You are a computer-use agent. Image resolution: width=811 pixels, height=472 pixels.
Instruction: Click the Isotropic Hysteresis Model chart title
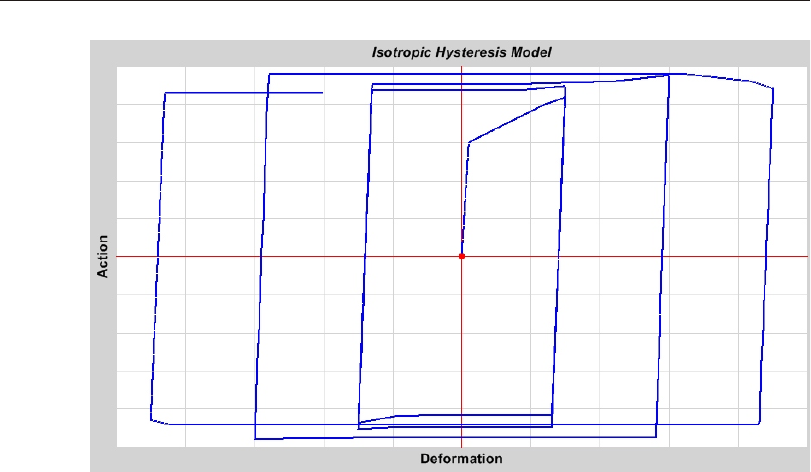(461, 53)
